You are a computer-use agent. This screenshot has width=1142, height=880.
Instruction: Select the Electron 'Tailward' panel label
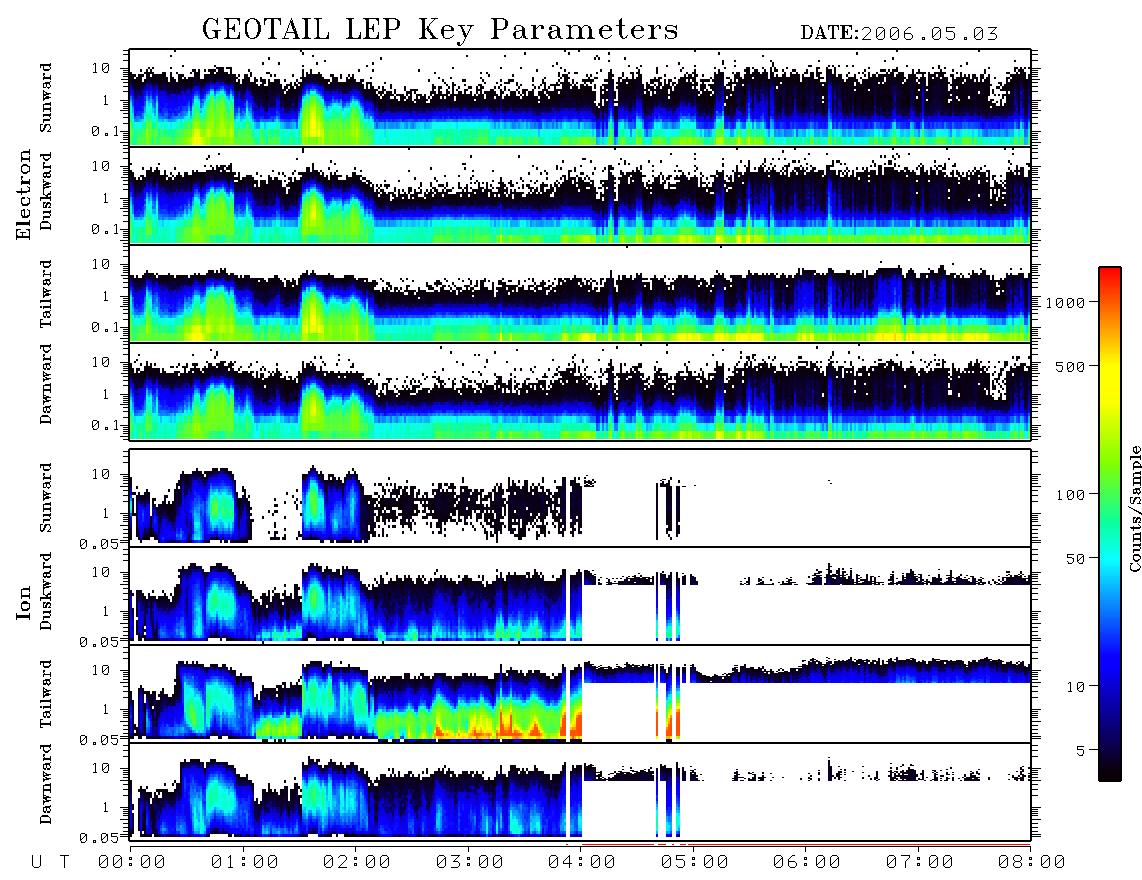(46, 293)
